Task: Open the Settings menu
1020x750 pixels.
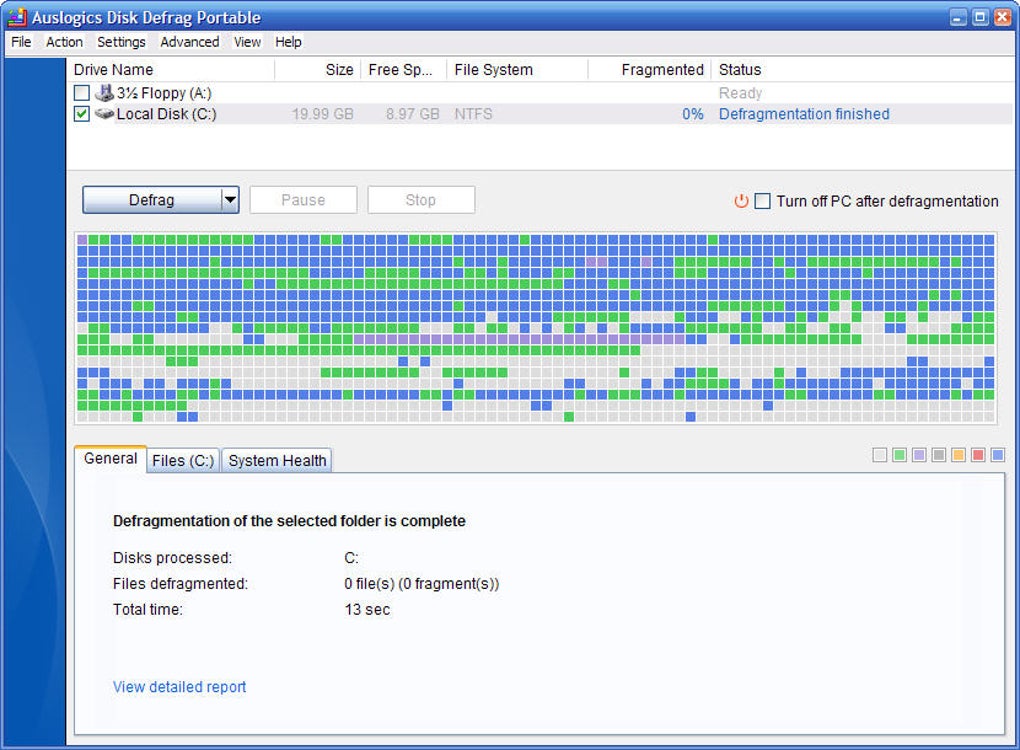Action: coord(121,42)
